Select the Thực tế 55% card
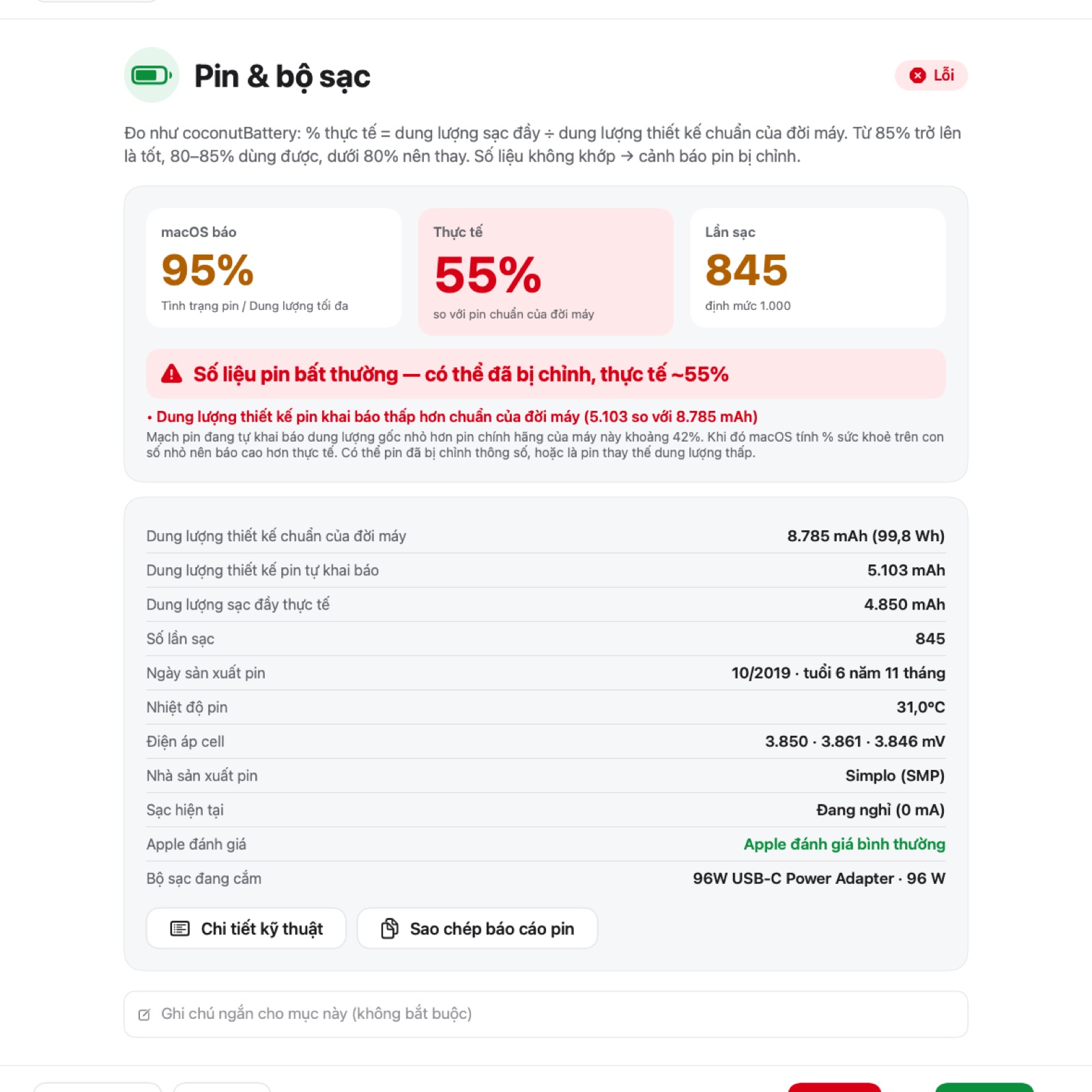 [x=546, y=272]
